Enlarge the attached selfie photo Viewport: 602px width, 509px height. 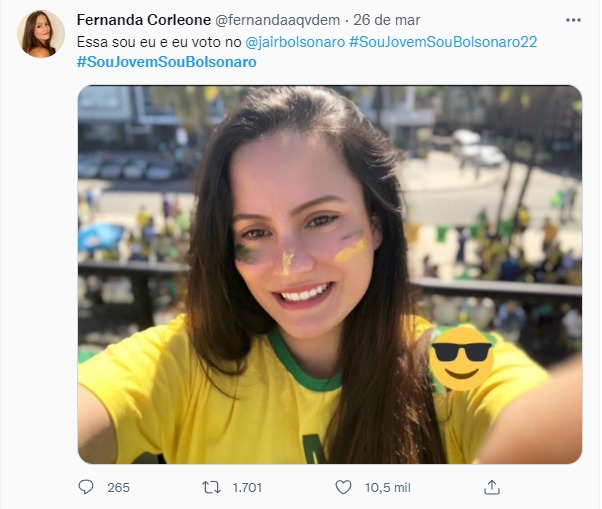coord(330,200)
